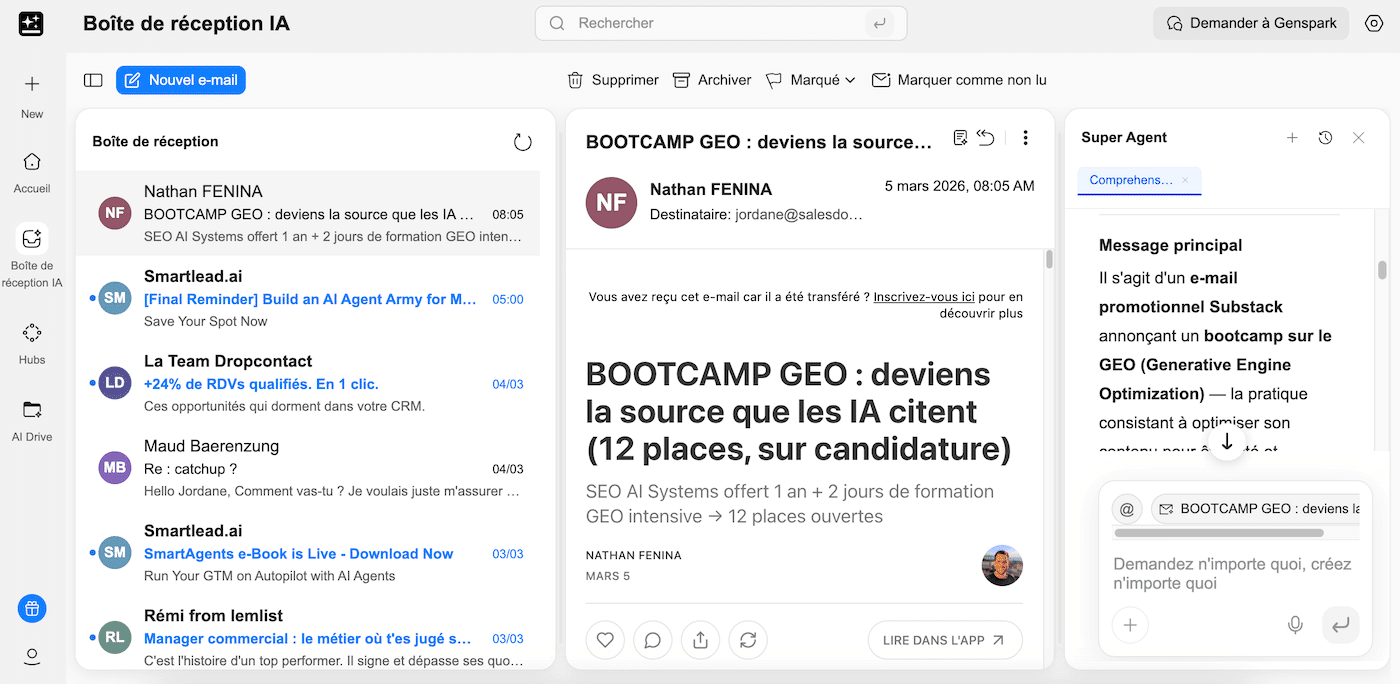This screenshot has width=1400, height=684.
Task: Click the heart like icon
Action: click(605, 640)
